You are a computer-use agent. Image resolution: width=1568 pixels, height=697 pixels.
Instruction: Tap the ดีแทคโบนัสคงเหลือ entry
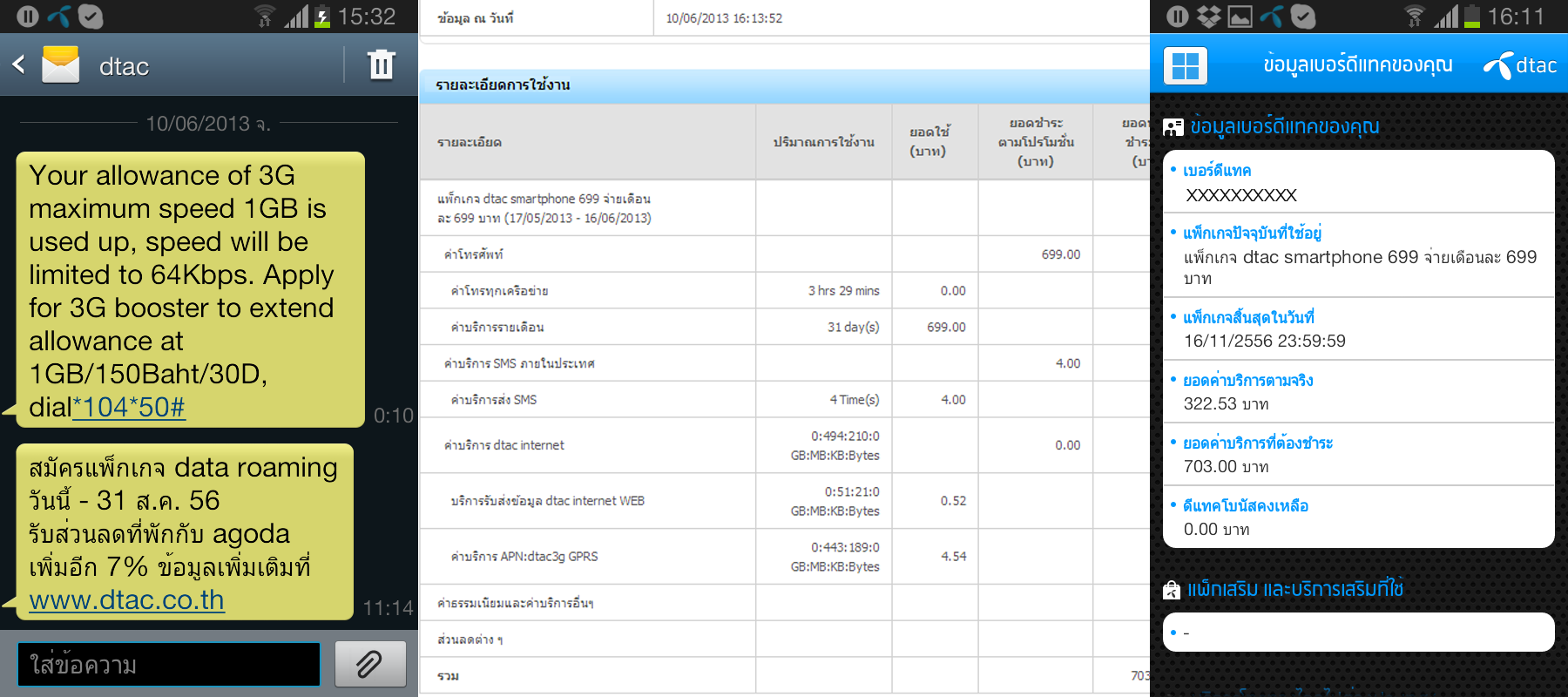point(1359,518)
